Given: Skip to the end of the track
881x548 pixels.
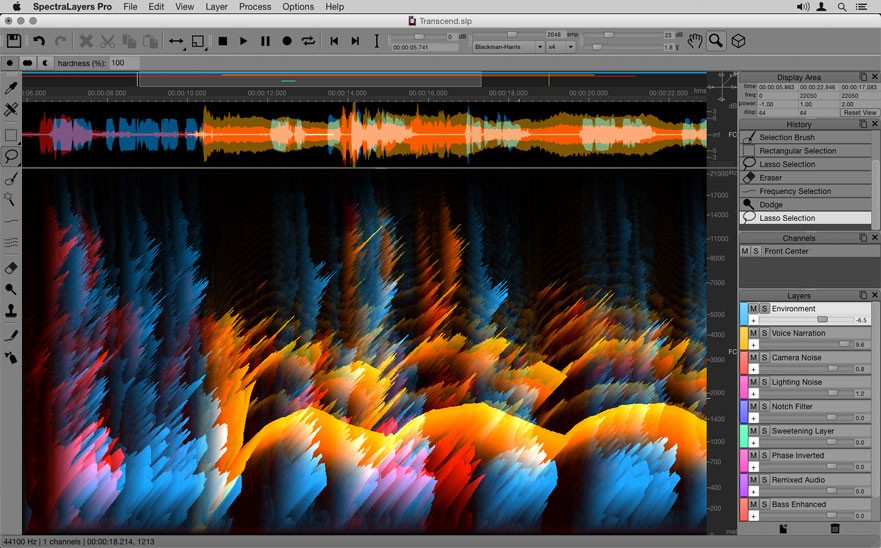Looking at the screenshot, I should tap(355, 41).
